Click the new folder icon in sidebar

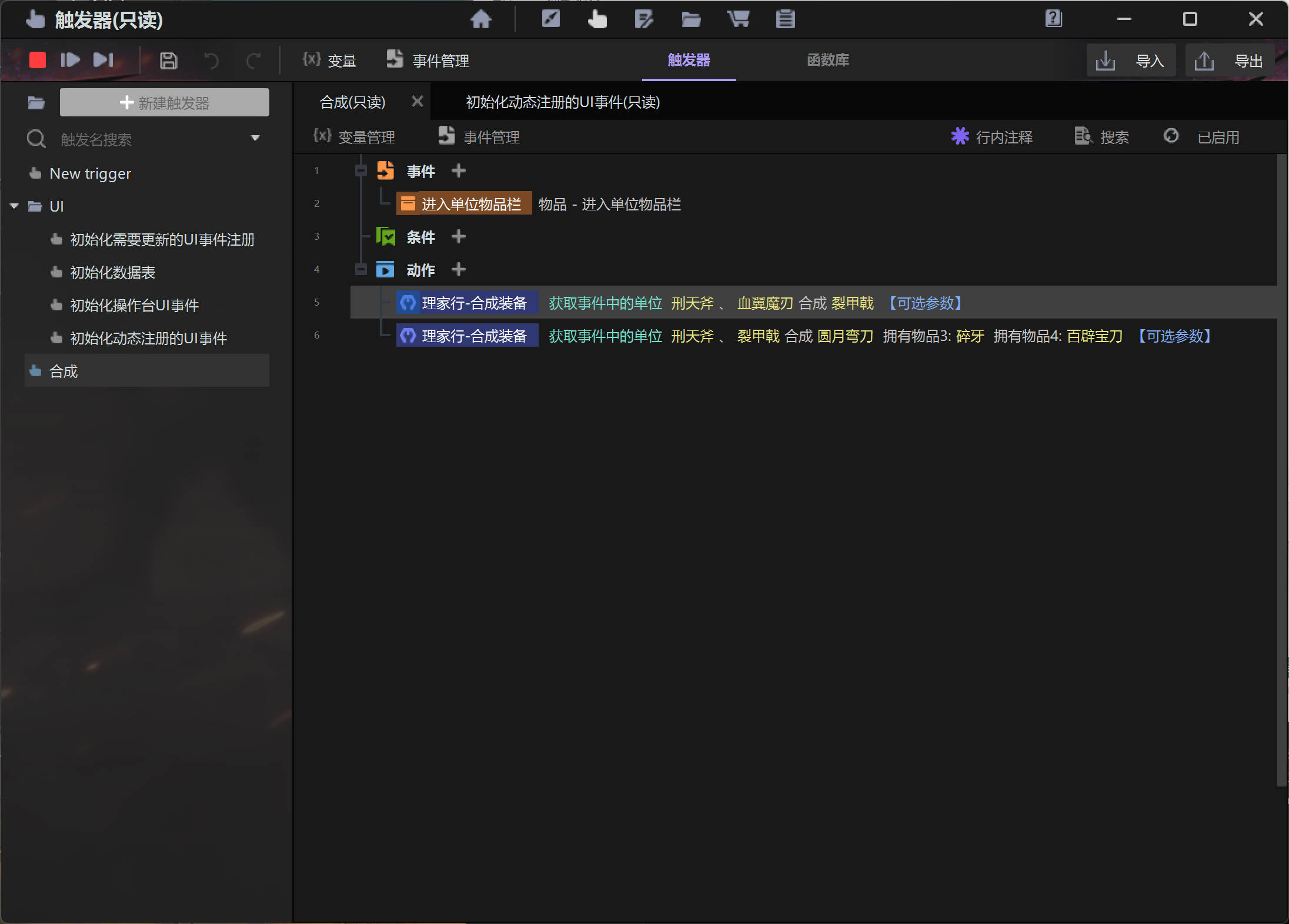[x=36, y=103]
